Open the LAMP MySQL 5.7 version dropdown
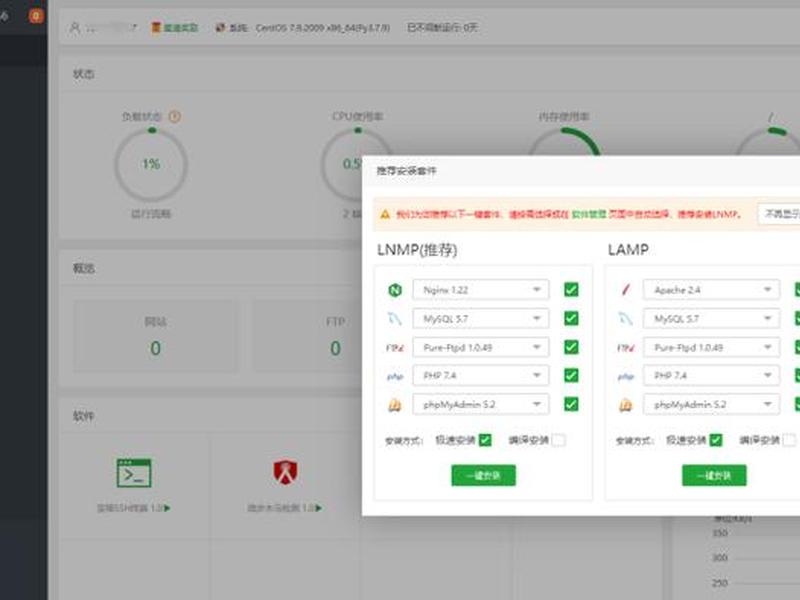 tap(711, 319)
